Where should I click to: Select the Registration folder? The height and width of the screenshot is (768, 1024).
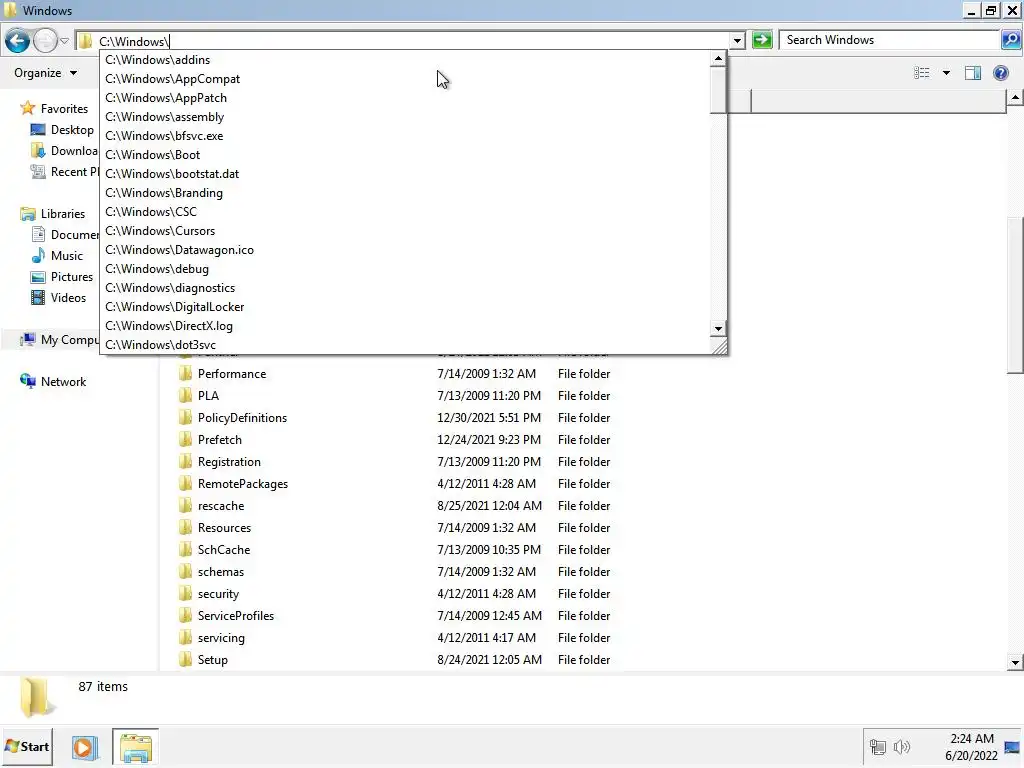[229, 461]
